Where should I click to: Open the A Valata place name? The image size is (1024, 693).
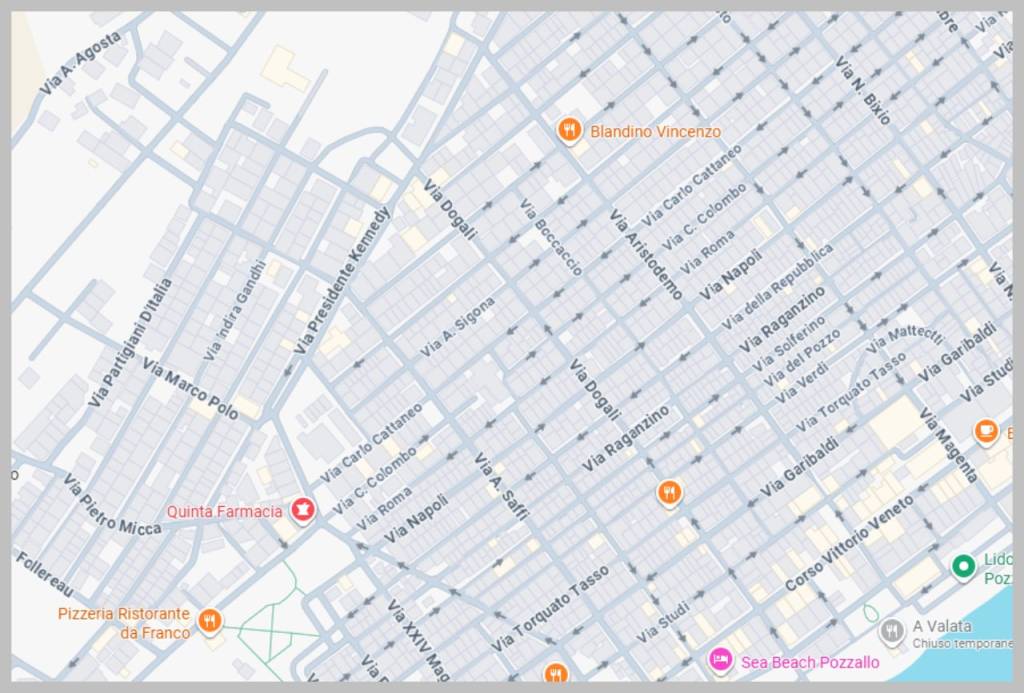point(941,626)
